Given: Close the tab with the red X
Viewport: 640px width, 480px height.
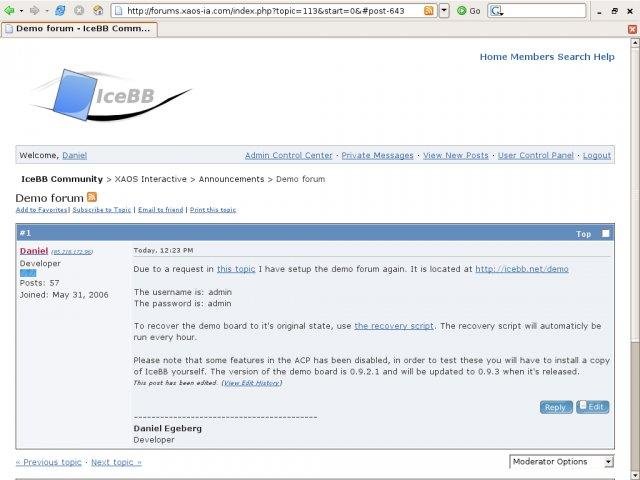Looking at the screenshot, I should click(x=632, y=29).
